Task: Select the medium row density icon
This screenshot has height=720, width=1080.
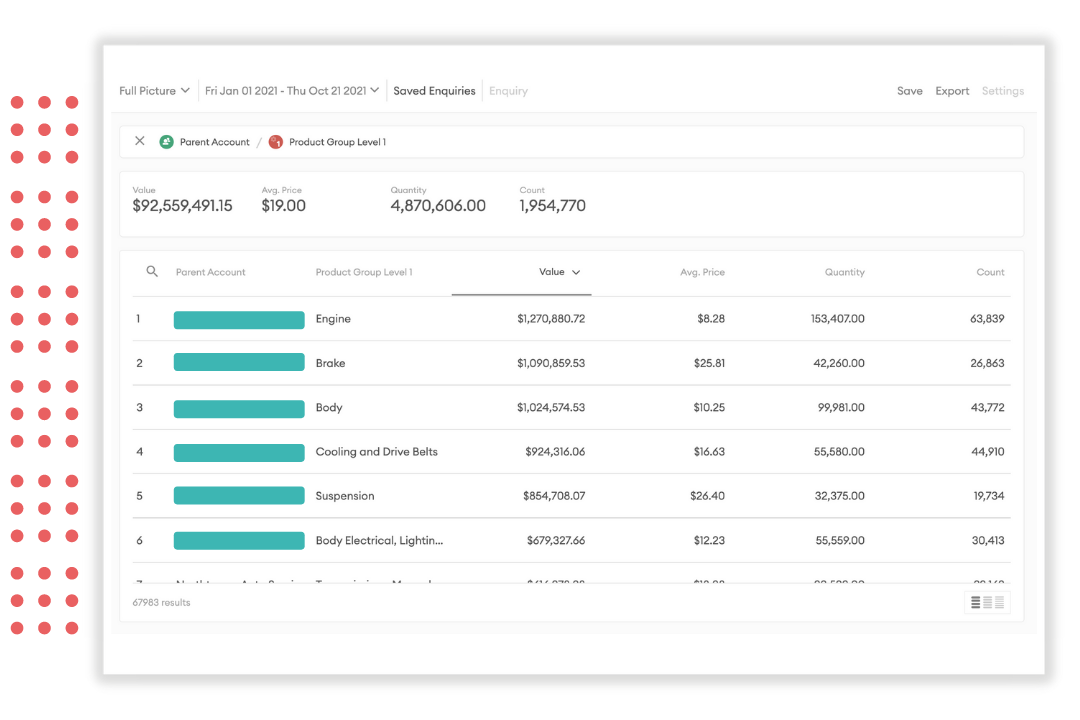Action: [x=988, y=602]
